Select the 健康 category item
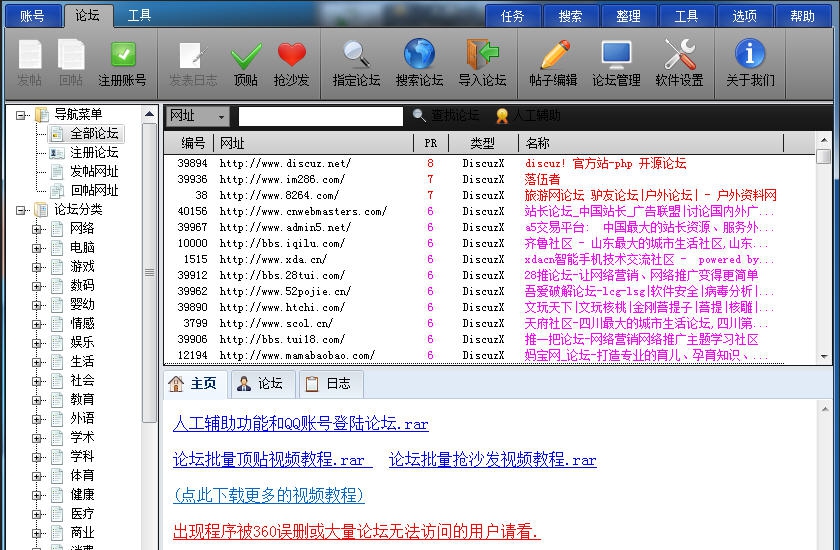This screenshot has width=840, height=550. [x=82, y=495]
